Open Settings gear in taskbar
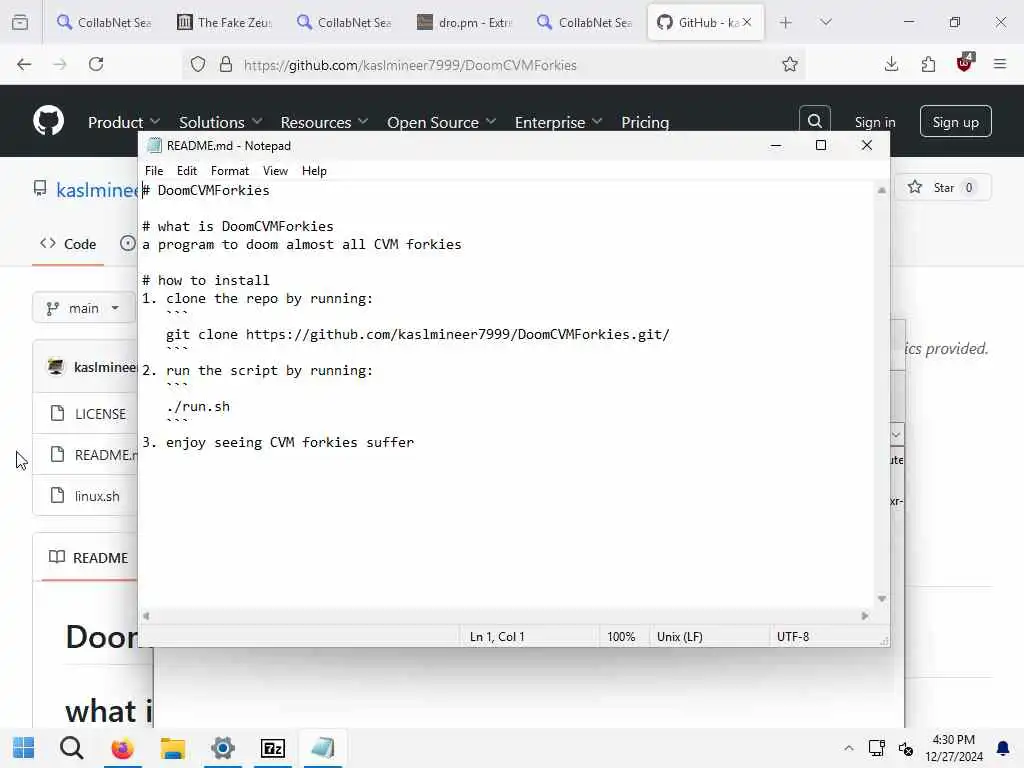Screen dimensions: 1024x768 coord(223,748)
